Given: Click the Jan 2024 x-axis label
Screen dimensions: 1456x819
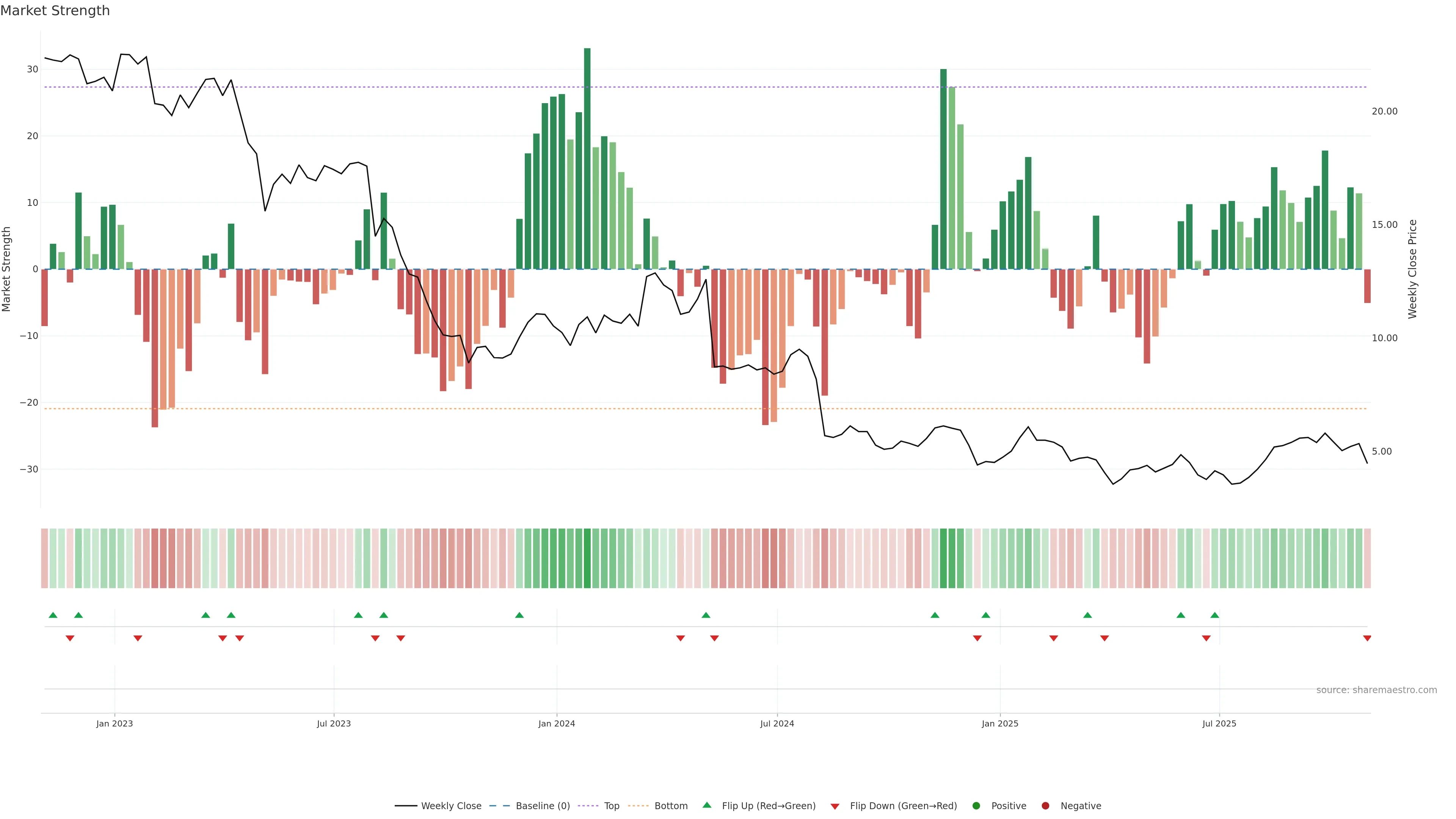Looking at the screenshot, I should [556, 723].
